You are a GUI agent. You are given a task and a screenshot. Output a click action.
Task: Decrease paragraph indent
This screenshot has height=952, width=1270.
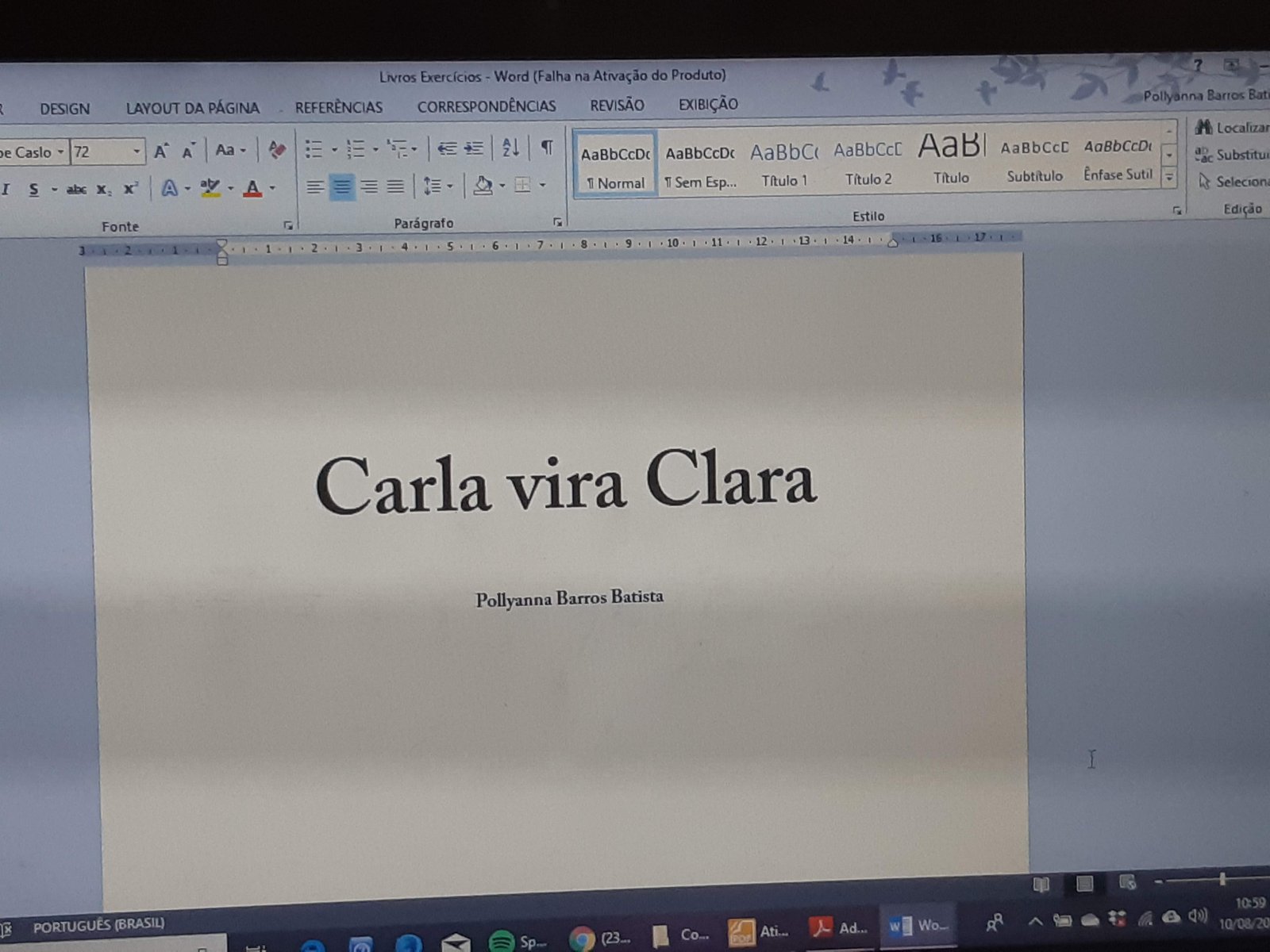point(447,148)
